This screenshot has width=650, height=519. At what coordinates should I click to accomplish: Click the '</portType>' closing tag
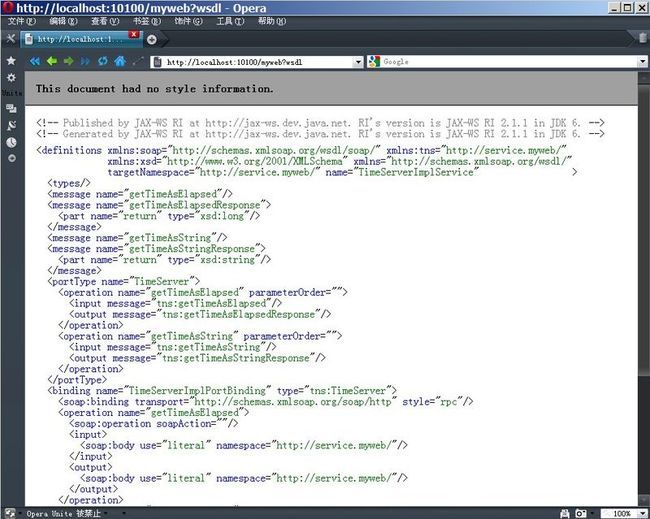pos(77,380)
